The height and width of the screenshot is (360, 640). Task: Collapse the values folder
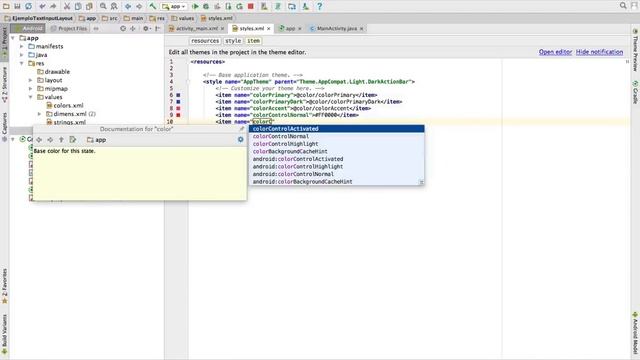point(31,97)
